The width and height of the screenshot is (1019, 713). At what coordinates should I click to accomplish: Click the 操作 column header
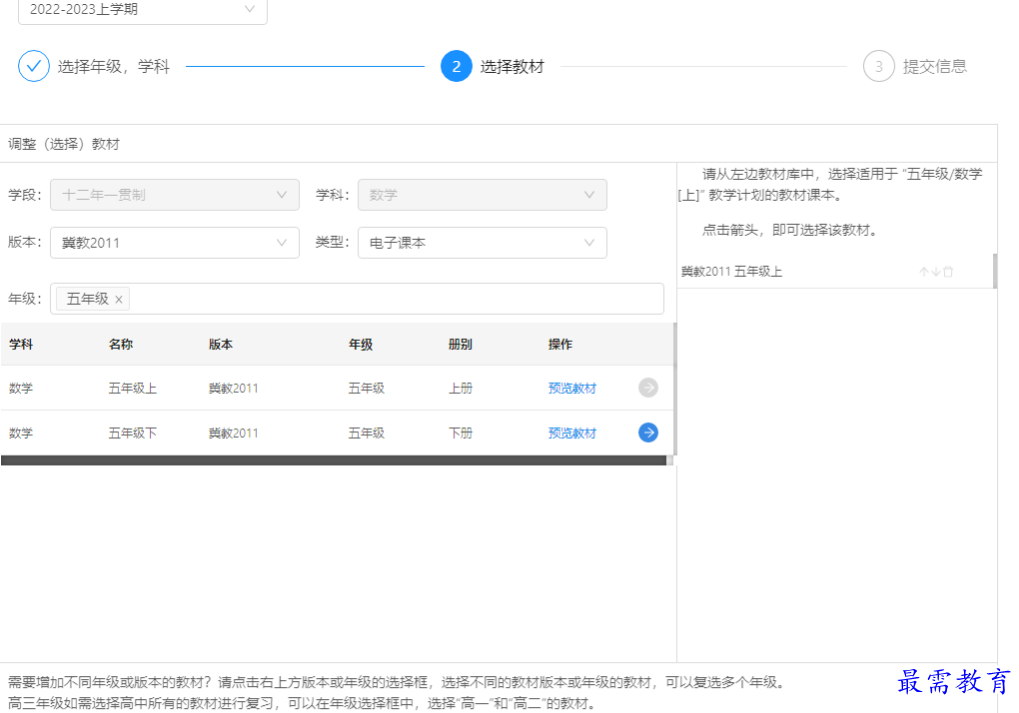(x=560, y=344)
